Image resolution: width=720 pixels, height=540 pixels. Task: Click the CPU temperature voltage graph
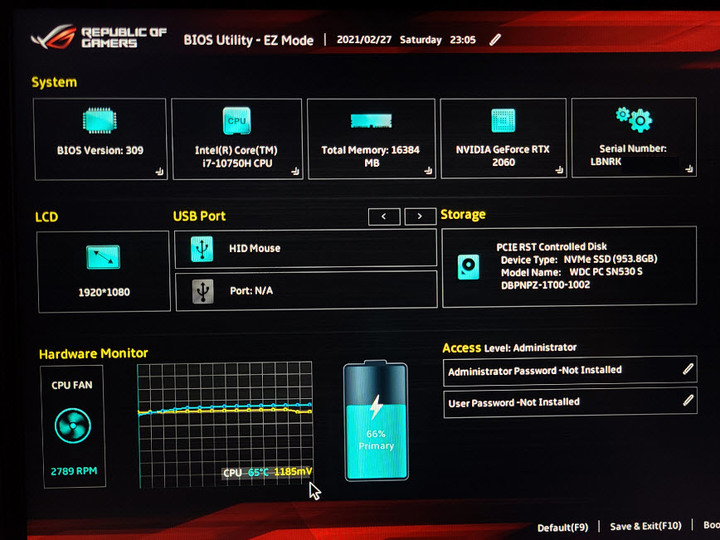point(225,424)
